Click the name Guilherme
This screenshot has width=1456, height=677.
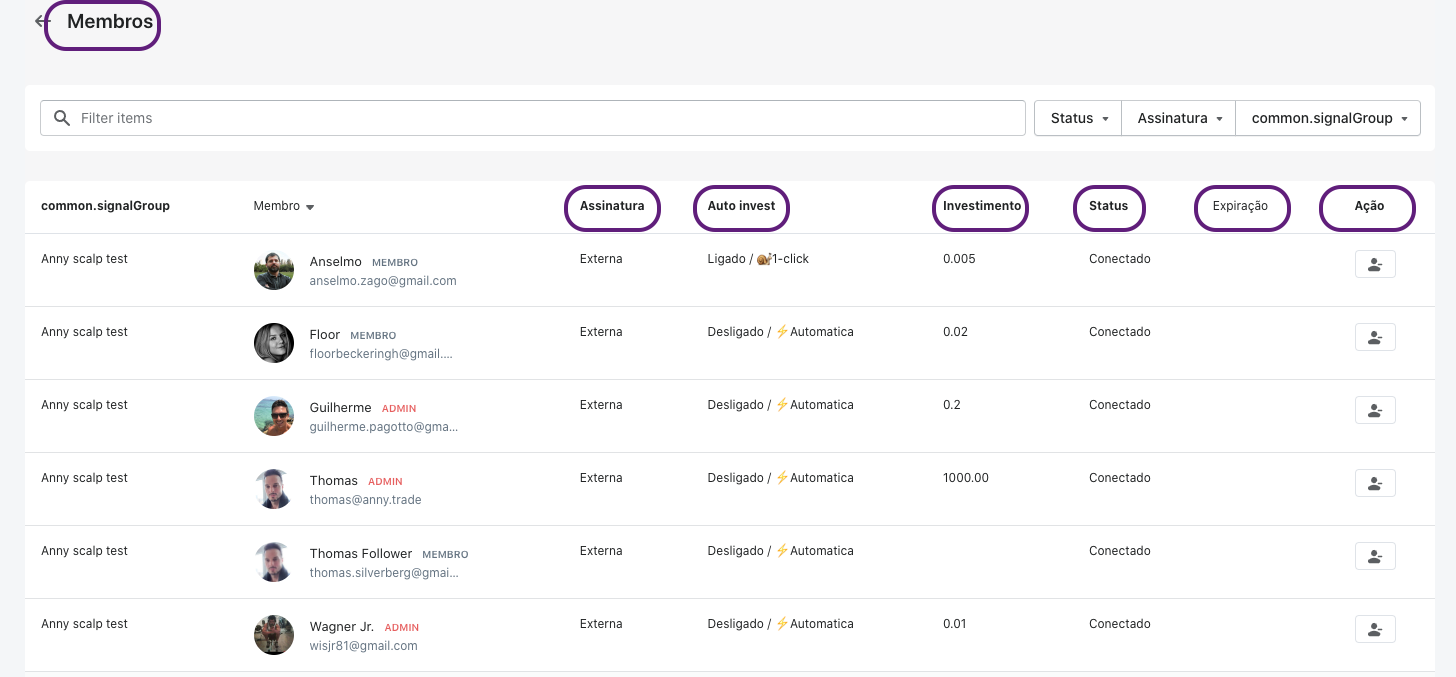point(341,408)
